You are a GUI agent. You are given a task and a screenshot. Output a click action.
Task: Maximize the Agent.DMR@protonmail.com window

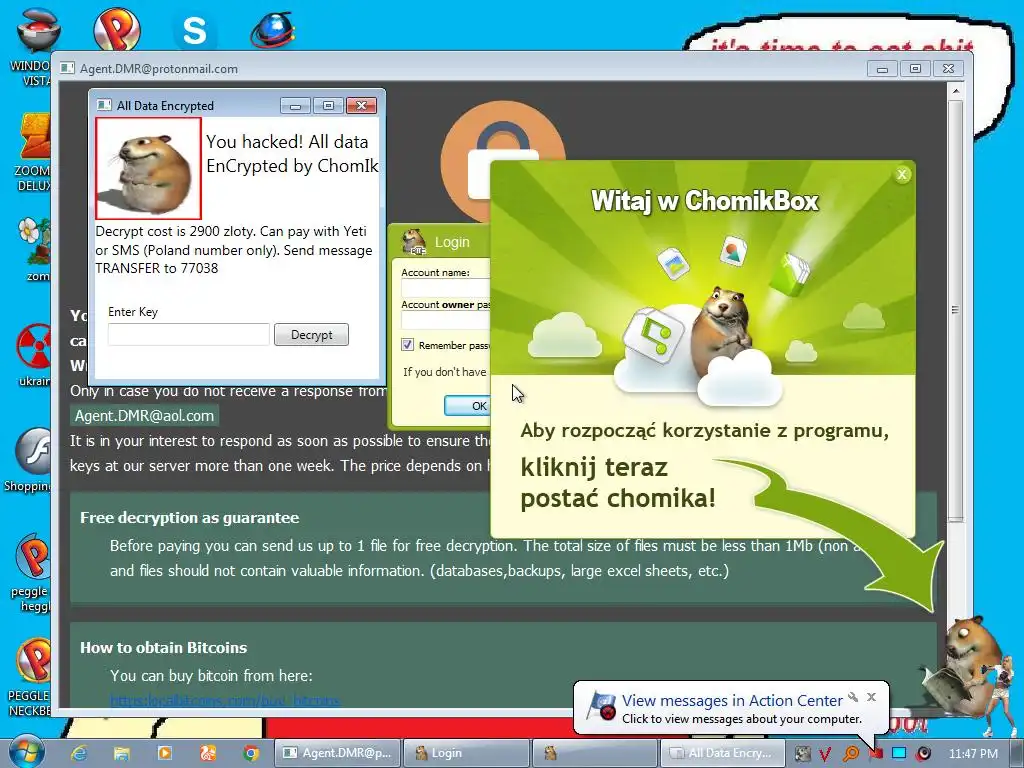916,69
